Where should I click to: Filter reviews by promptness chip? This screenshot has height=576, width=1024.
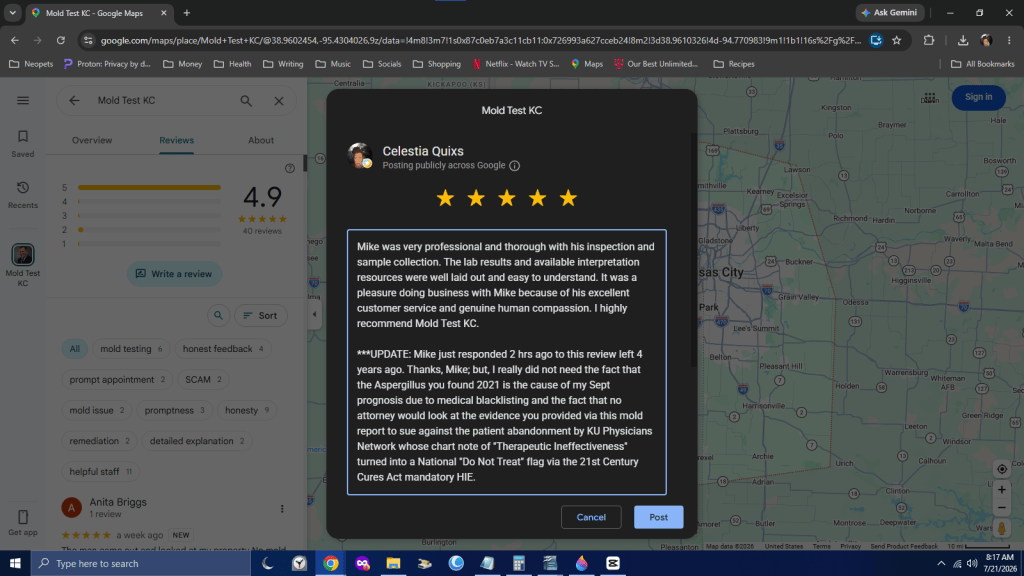[x=174, y=410]
